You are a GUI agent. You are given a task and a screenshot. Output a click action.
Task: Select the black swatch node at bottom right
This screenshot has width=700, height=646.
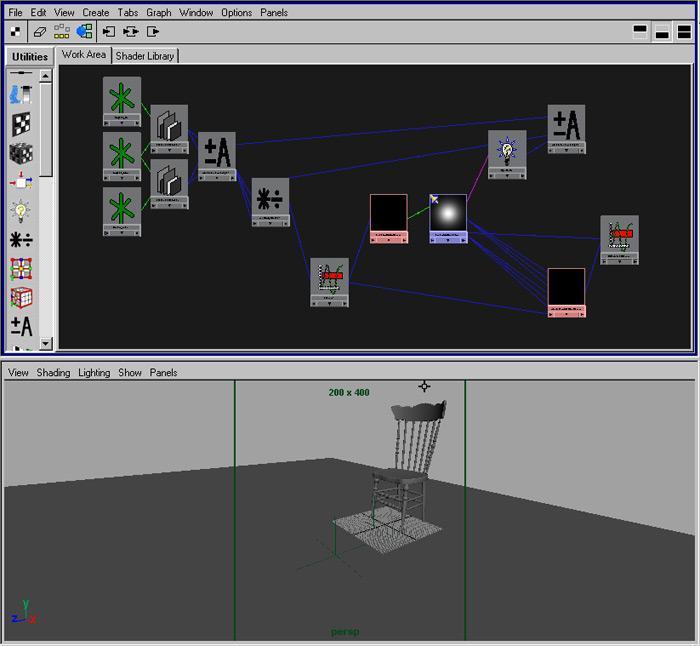coord(567,293)
